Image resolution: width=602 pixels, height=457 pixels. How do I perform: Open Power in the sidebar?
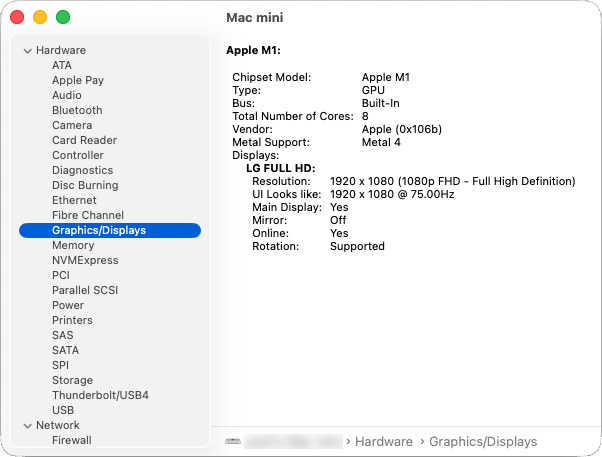click(x=68, y=305)
